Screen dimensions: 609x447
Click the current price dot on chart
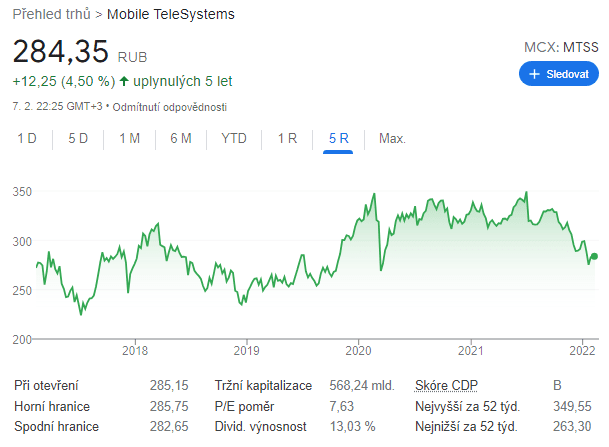(x=594, y=257)
